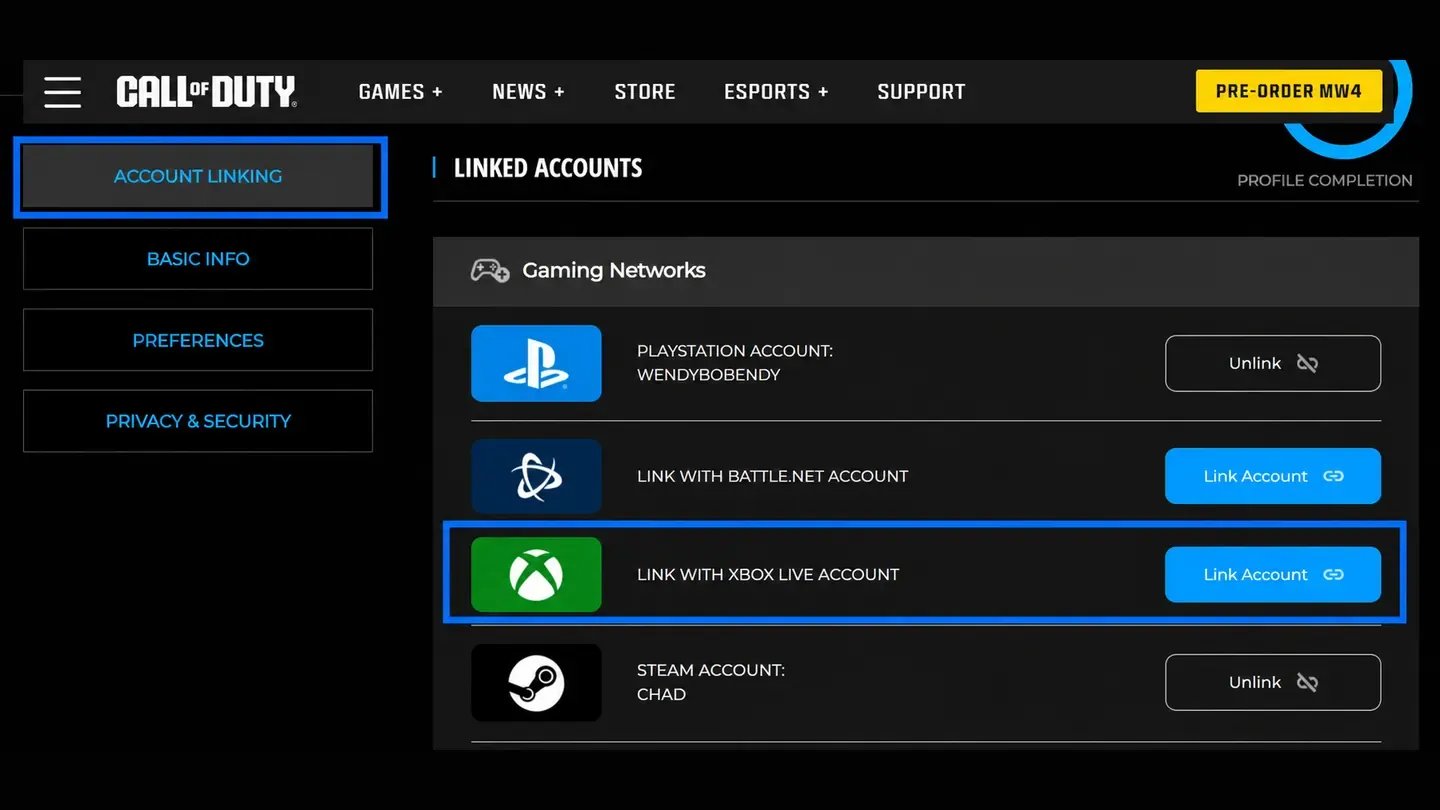Open the PREFERENCES section
Screen dimensions: 1440x810
(x=198, y=340)
